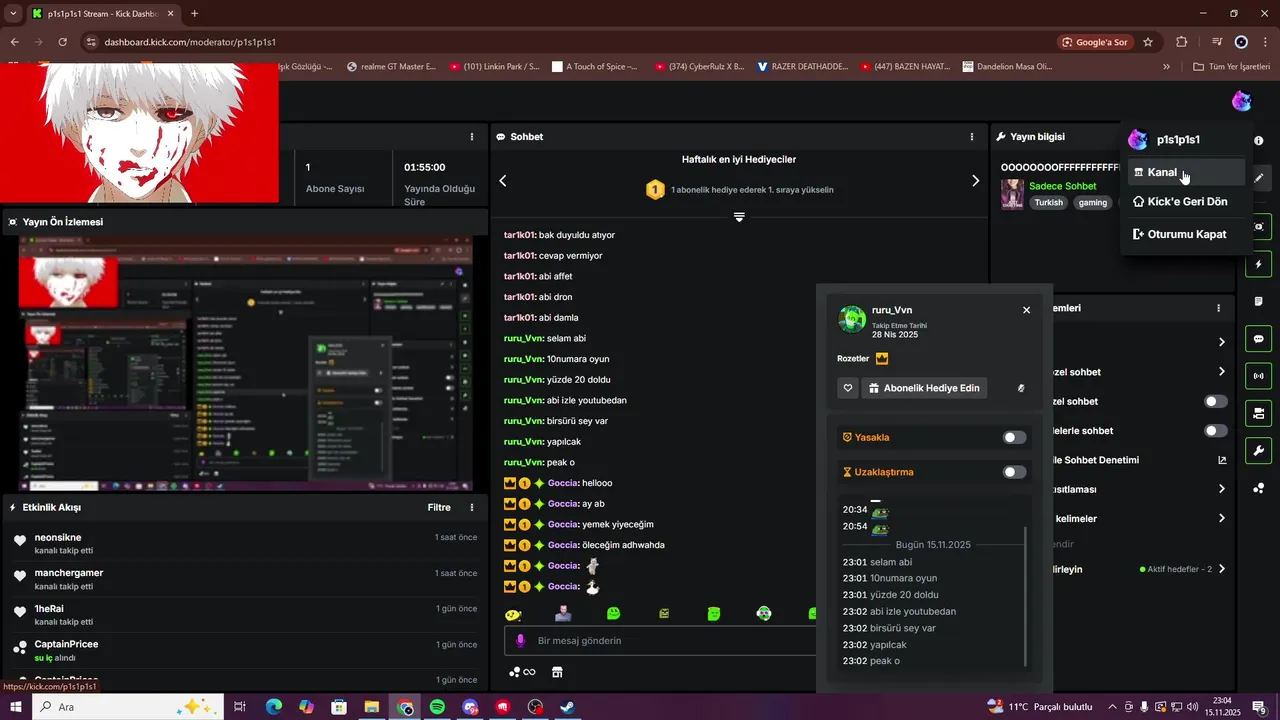This screenshot has height=720, width=1280.
Task: Open the Linkin Park bookmark
Action: [495, 67]
